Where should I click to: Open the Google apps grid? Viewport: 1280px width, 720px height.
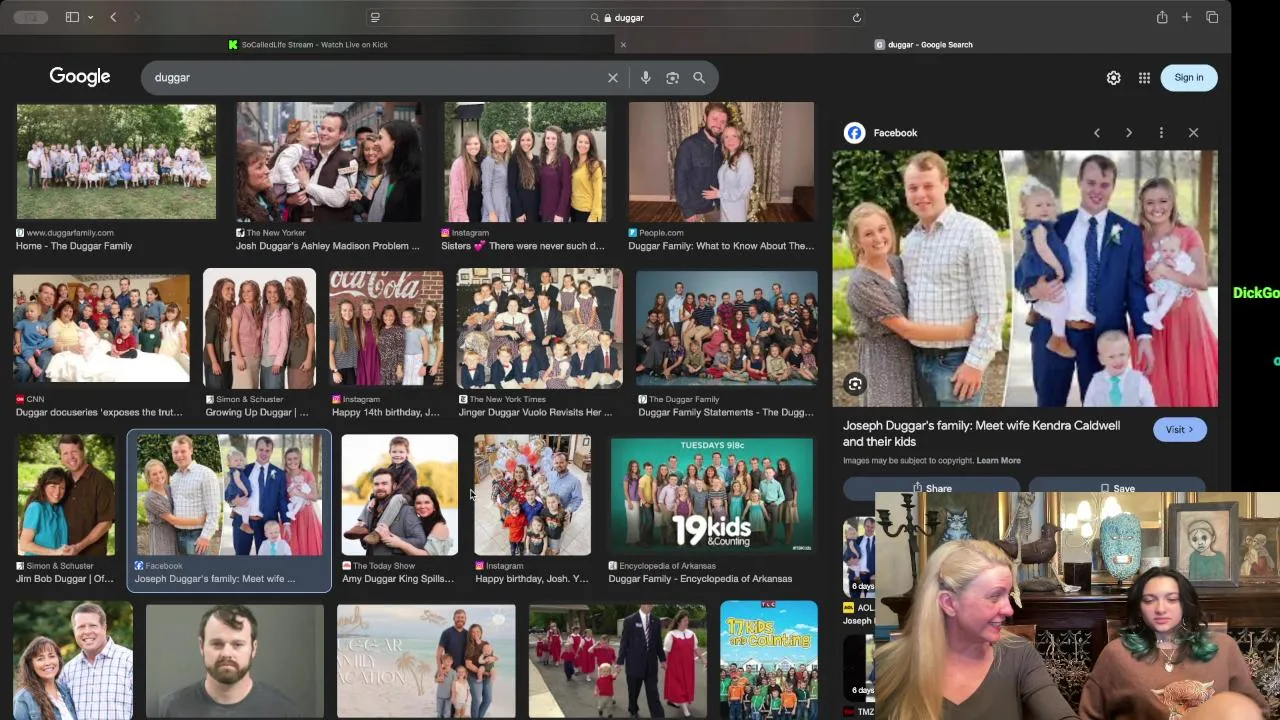click(1144, 77)
